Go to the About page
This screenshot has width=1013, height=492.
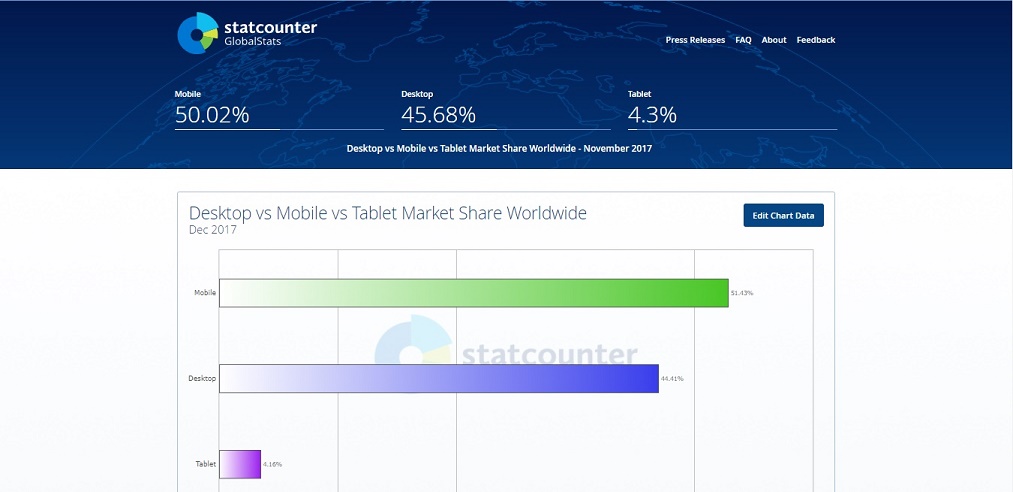[774, 40]
